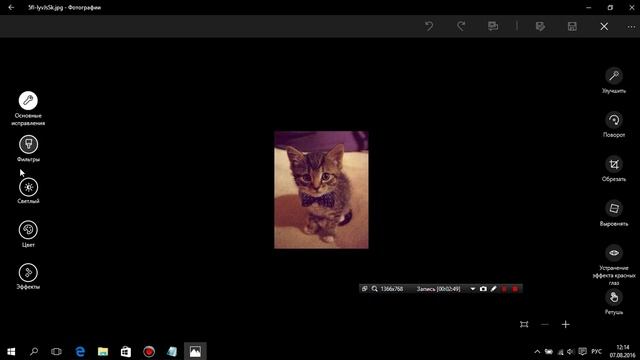The width and height of the screenshot is (640, 360).
Task: Open the red recorder app on taskbar
Action: click(x=149, y=351)
